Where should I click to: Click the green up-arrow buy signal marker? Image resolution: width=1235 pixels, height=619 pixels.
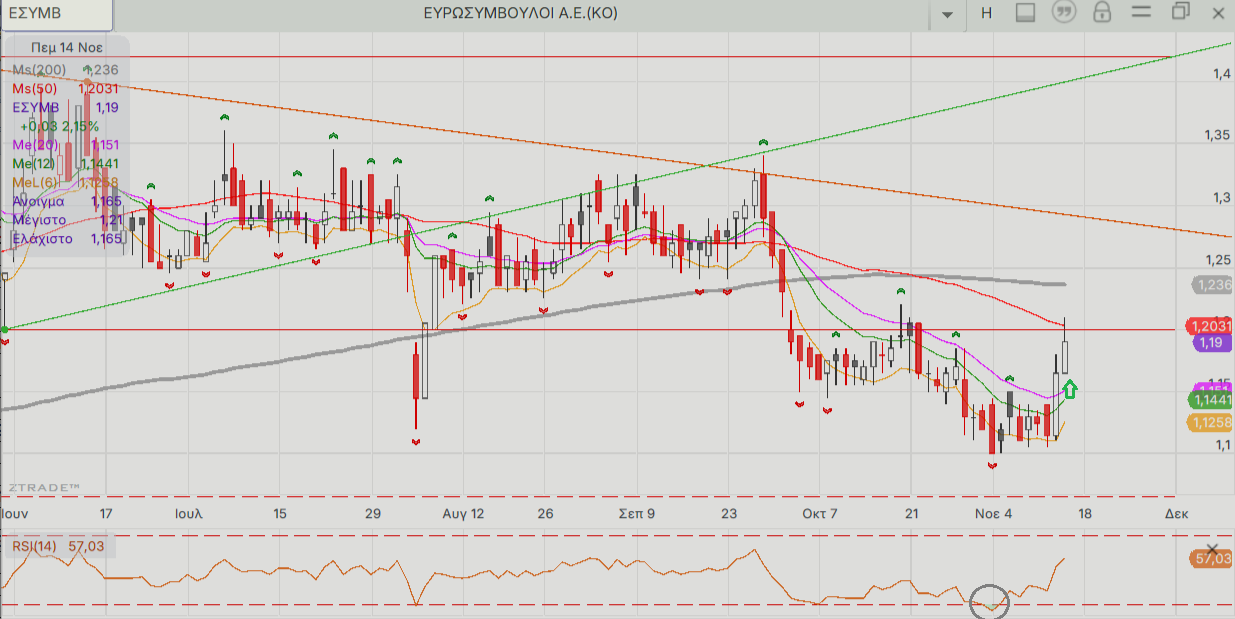(x=1069, y=389)
